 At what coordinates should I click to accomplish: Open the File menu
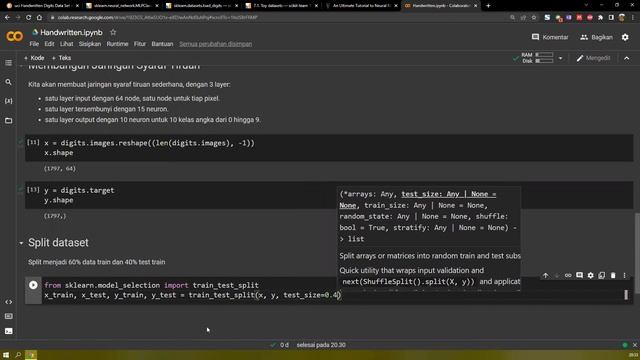[34, 44]
